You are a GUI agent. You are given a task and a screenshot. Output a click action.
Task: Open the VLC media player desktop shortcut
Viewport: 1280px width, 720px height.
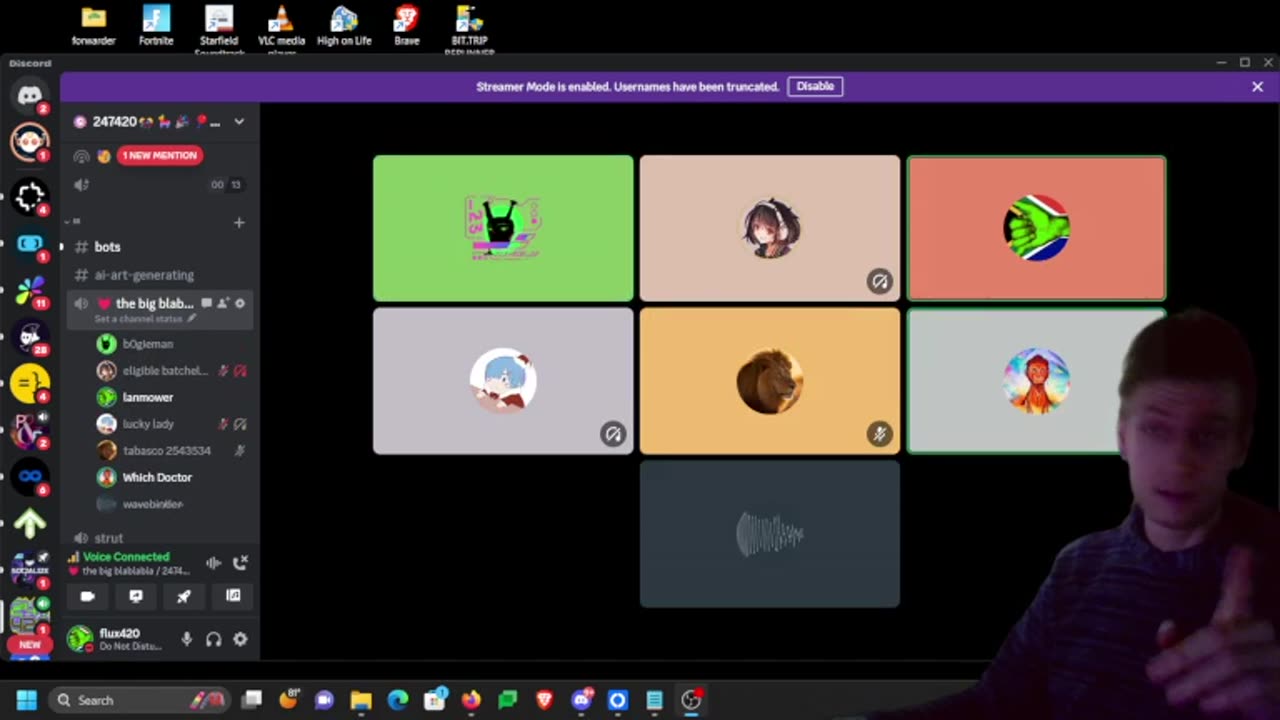281,27
